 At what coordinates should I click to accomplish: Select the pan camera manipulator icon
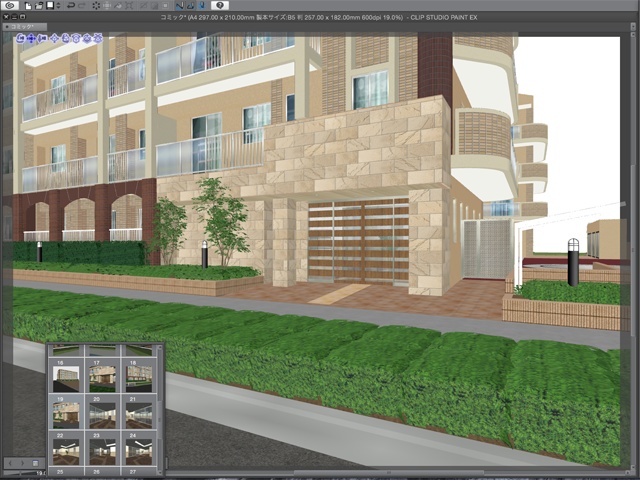[31, 38]
